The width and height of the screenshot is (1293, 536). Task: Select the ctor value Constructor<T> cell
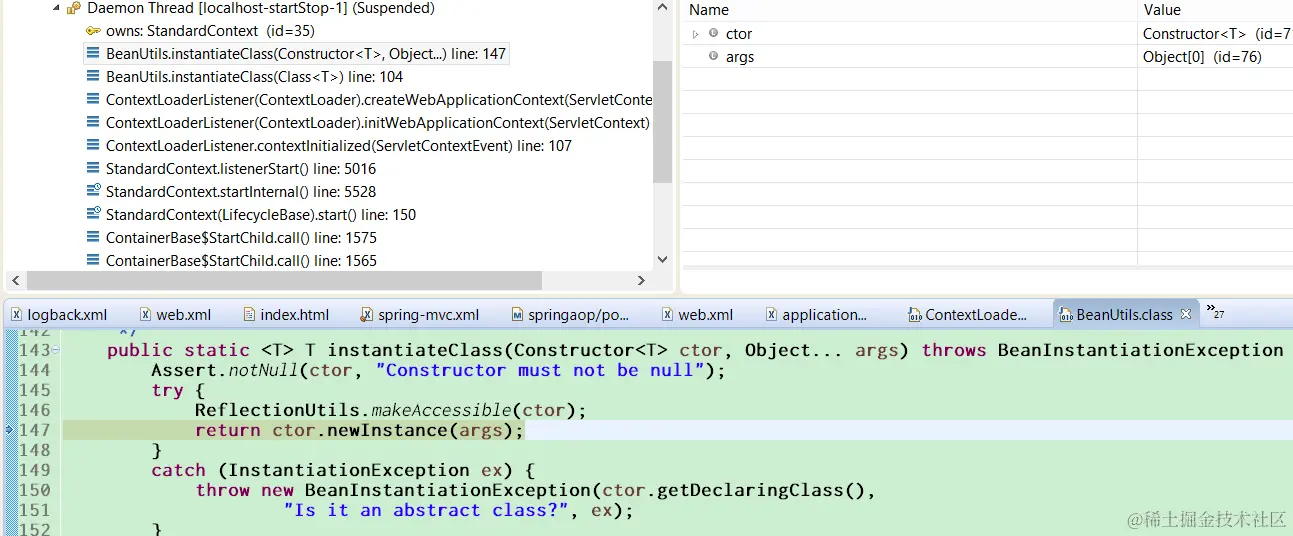1217,34
